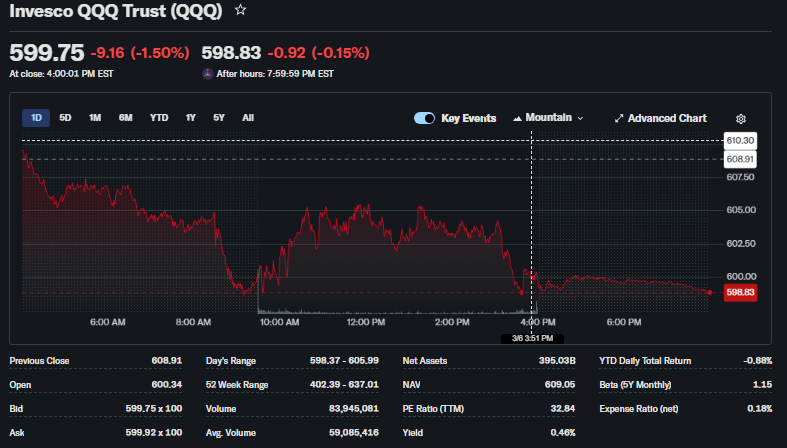Click the star icon to follow QQQ
Image resolution: width=787 pixels, height=448 pixels.
(x=240, y=10)
